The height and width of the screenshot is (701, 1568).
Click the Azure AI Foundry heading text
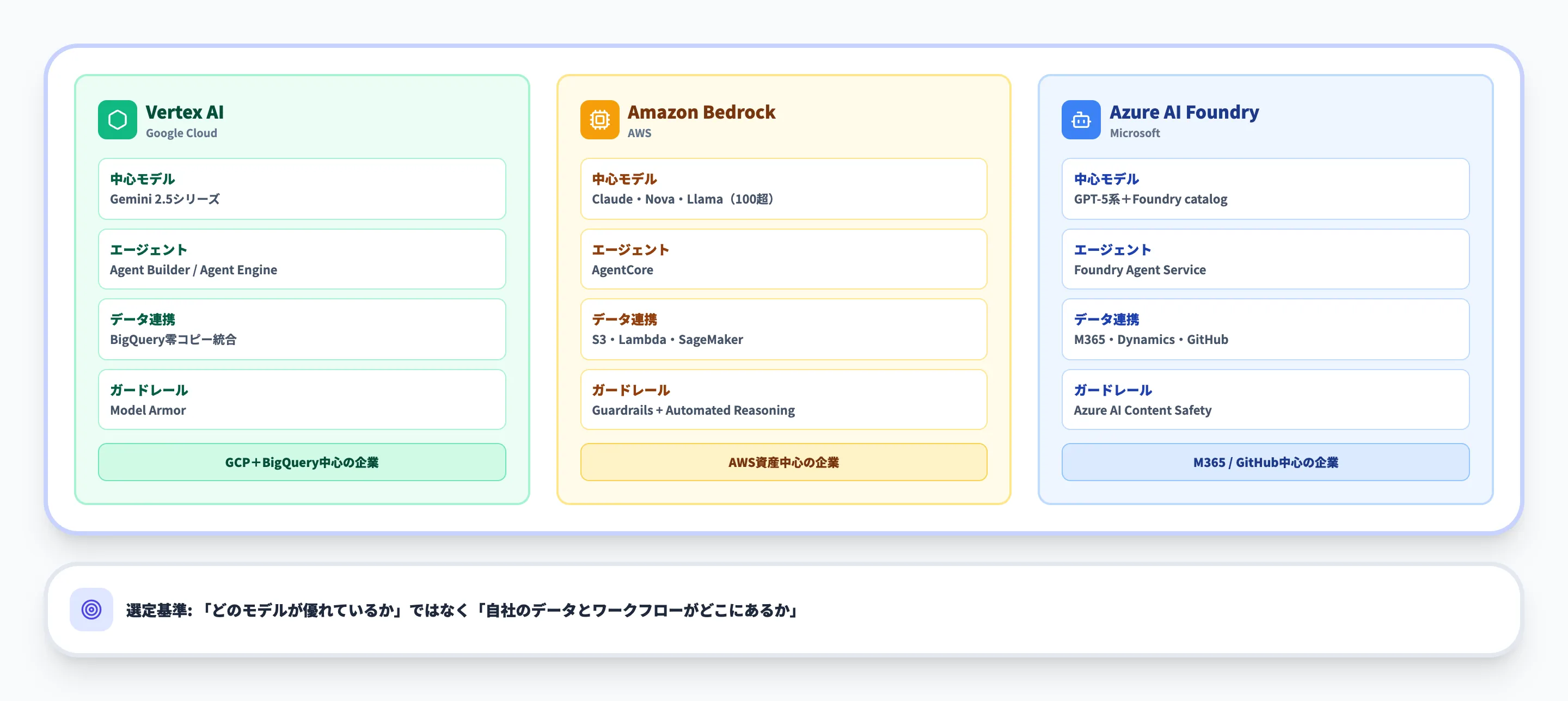[x=1184, y=112]
